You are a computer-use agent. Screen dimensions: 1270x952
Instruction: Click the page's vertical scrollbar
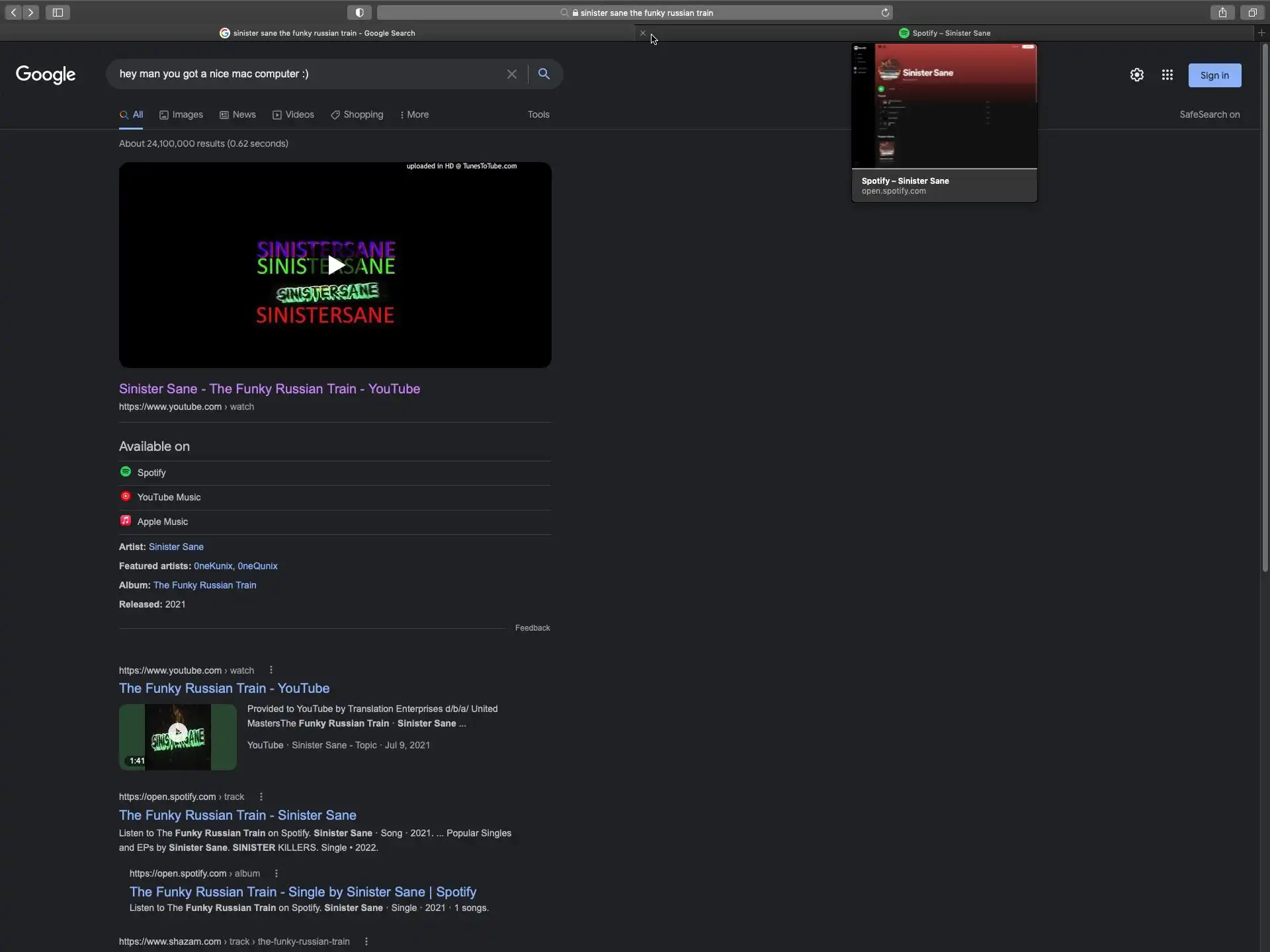[1265, 308]
